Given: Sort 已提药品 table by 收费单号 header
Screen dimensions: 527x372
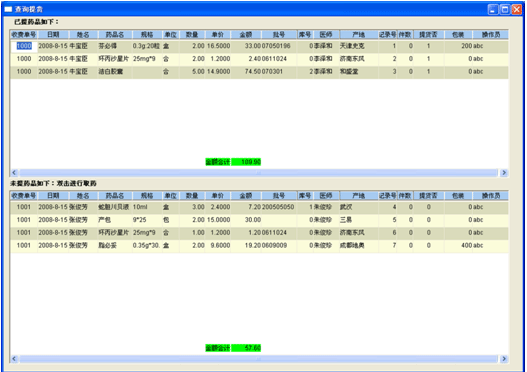Looking at the screenshot, I should [x=24, y=34].
